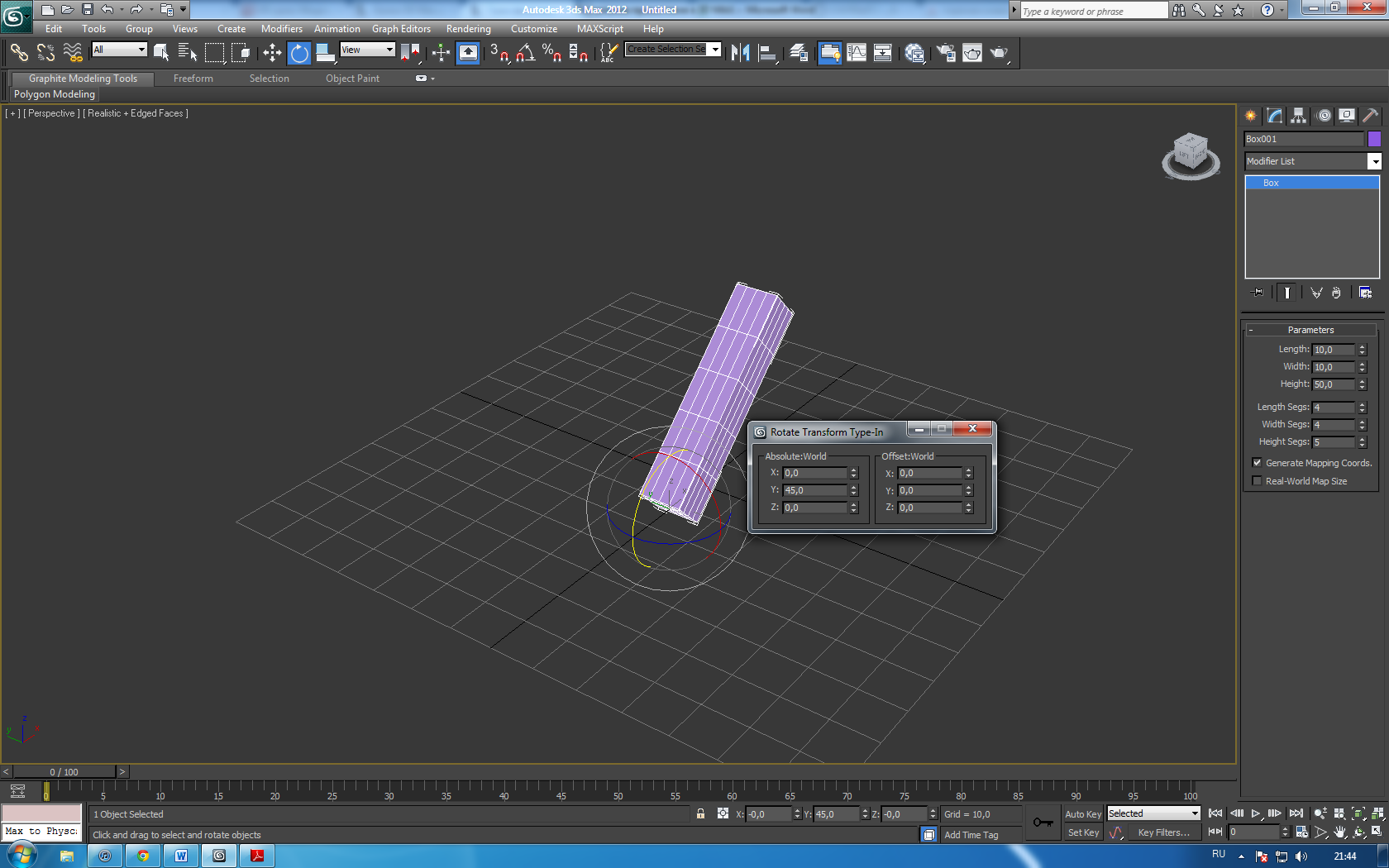Toggle the Angle Snap button

(x=525, y=53)
